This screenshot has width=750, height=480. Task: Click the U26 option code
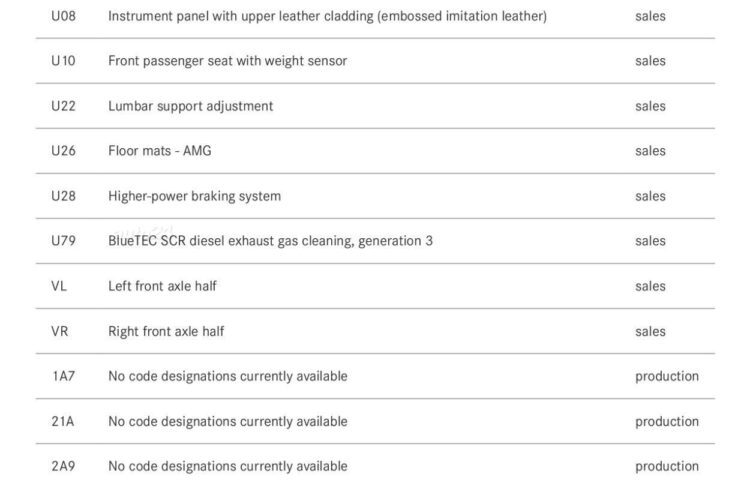tap(63, 151)
